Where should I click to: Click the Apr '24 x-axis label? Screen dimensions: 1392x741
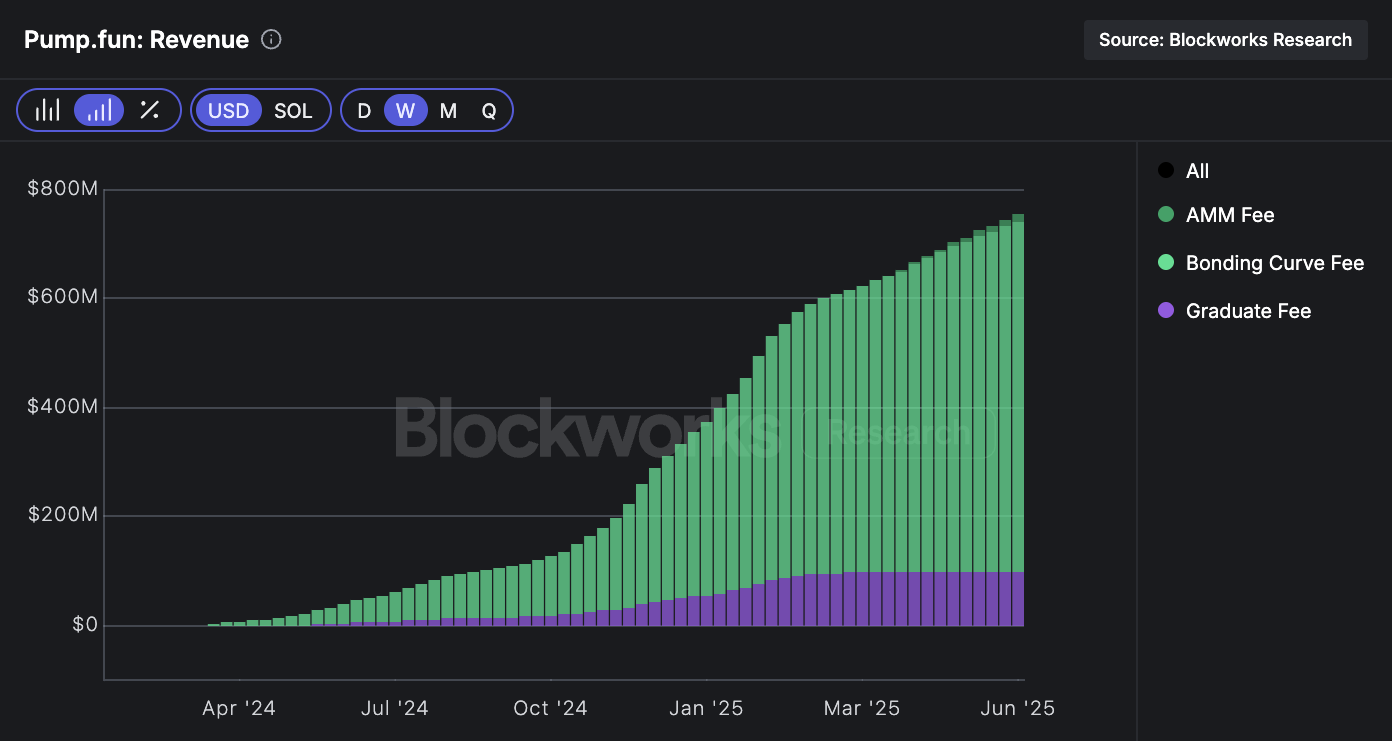(x=238, y=708)
